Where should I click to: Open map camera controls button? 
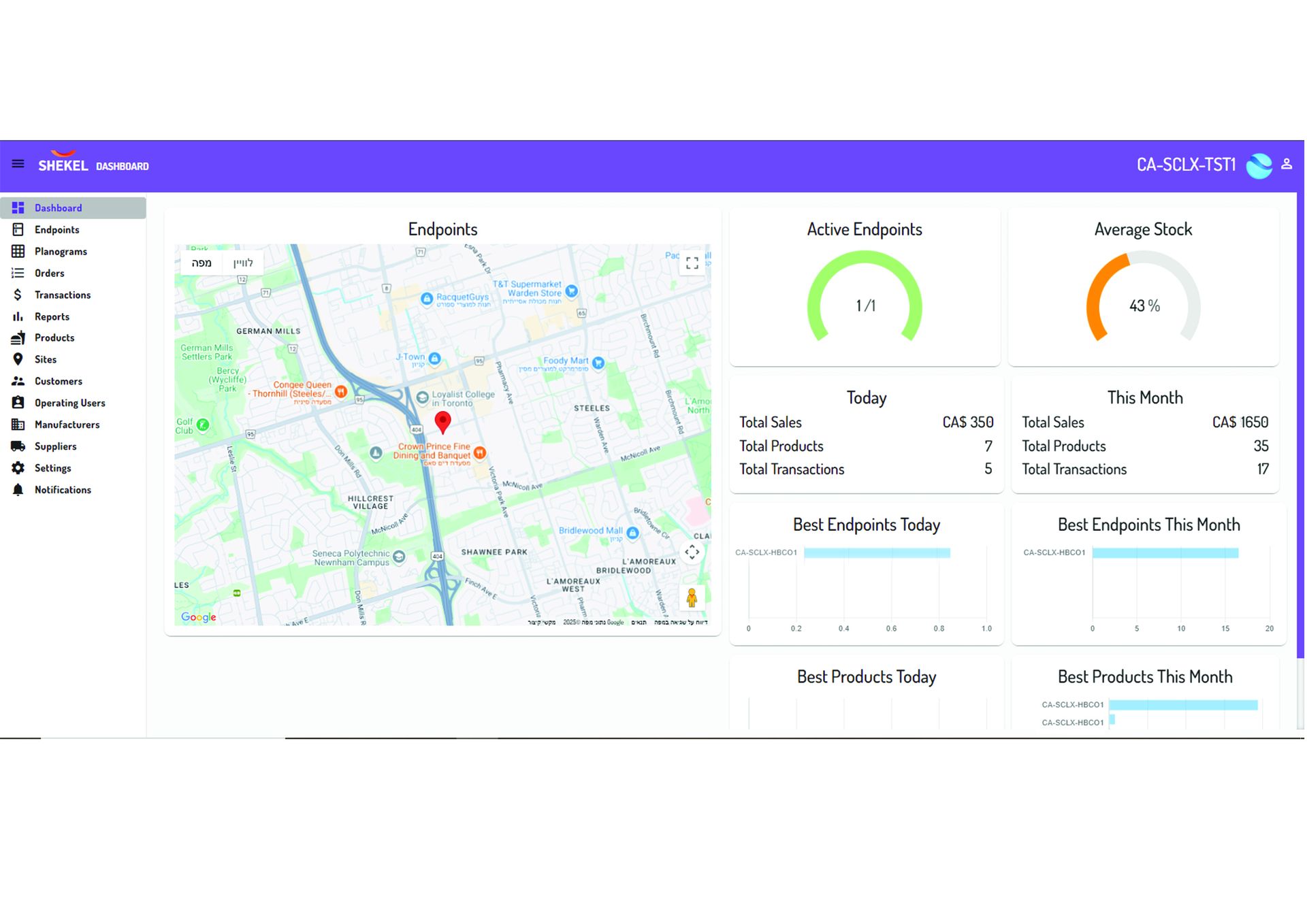pos(692,552)
